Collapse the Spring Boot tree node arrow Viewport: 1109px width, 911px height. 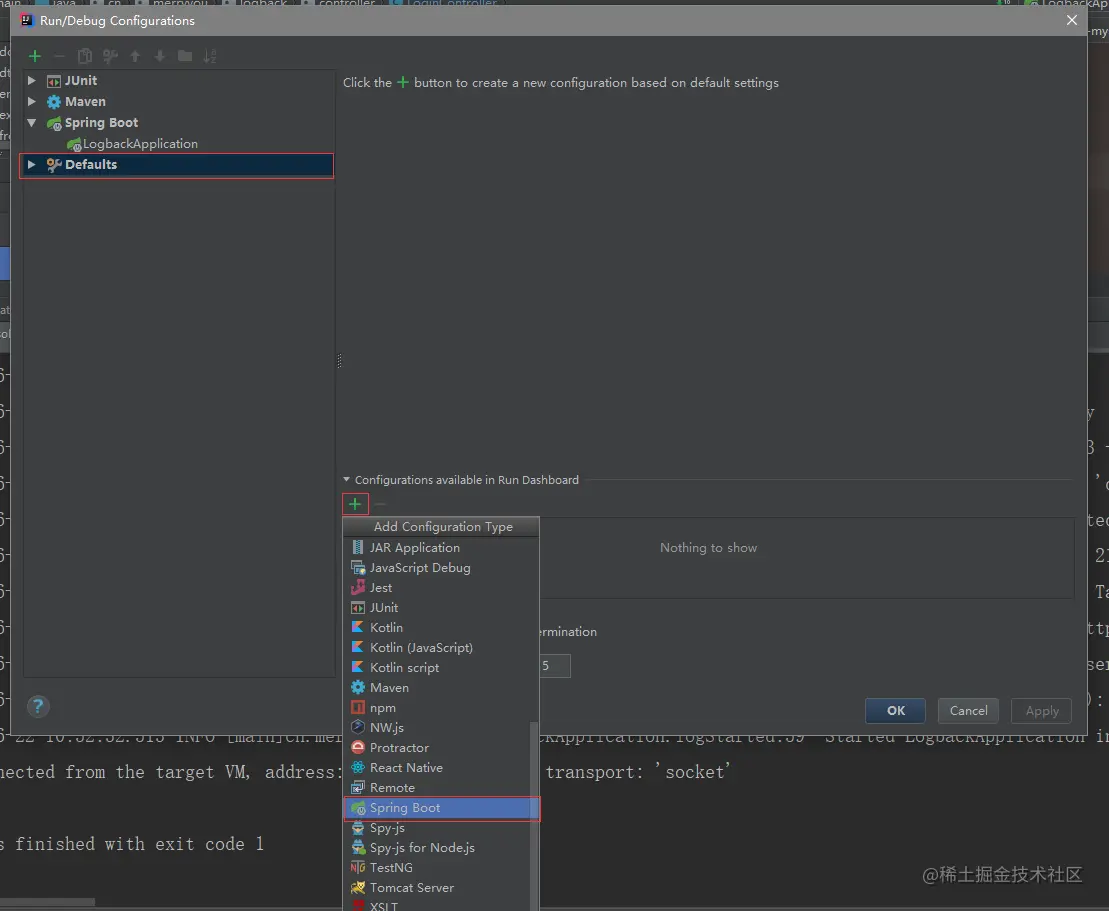[32, 123]
